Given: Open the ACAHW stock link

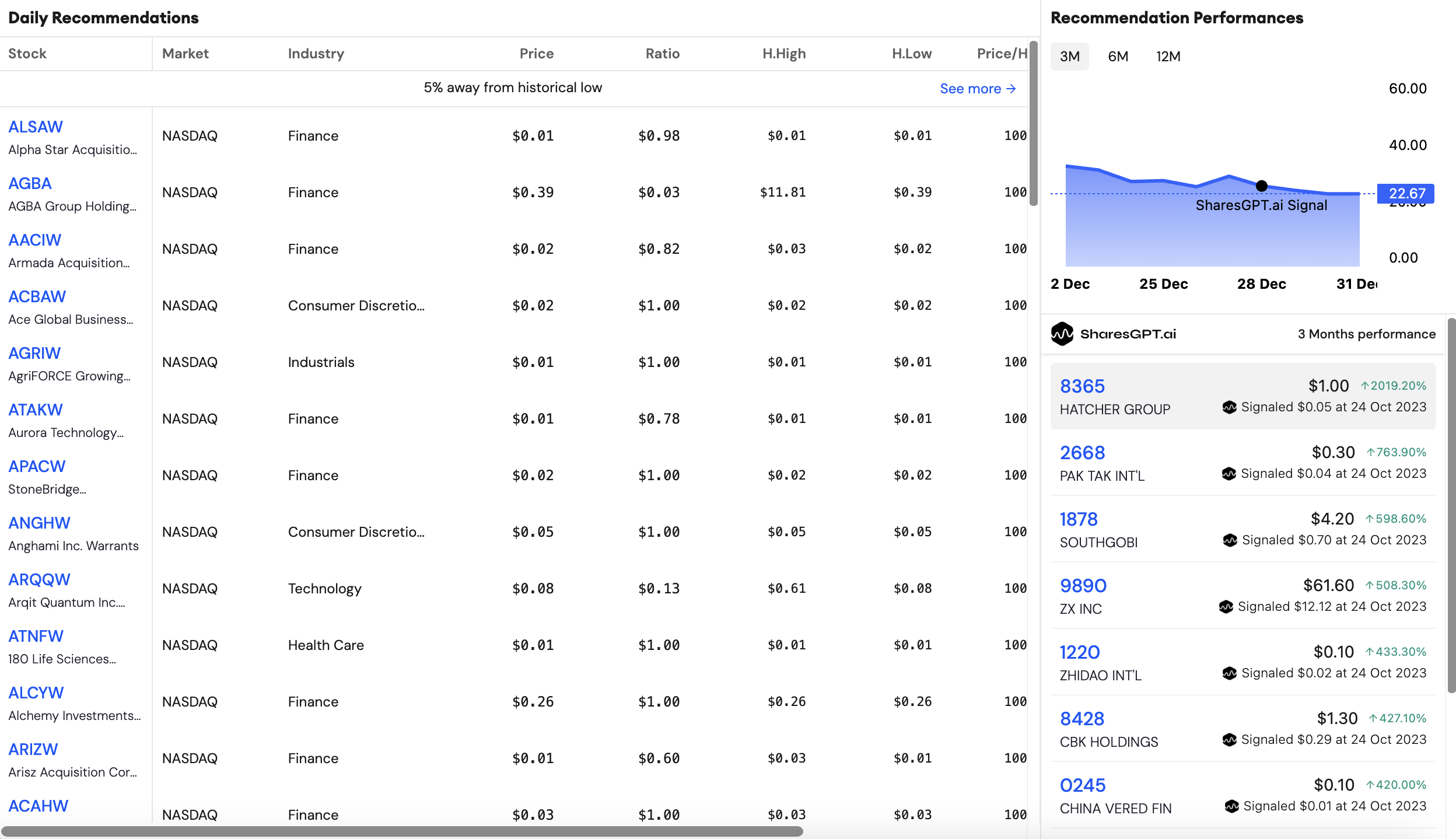Looking at the screenshot, I should coord(38,806).
